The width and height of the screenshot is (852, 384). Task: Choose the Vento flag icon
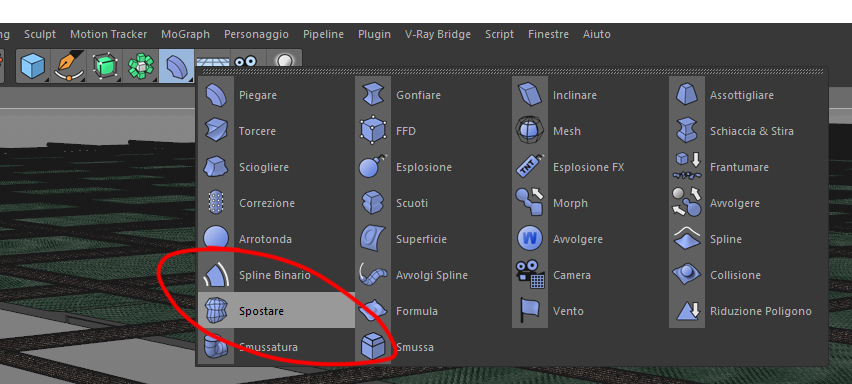click(530, 311)
